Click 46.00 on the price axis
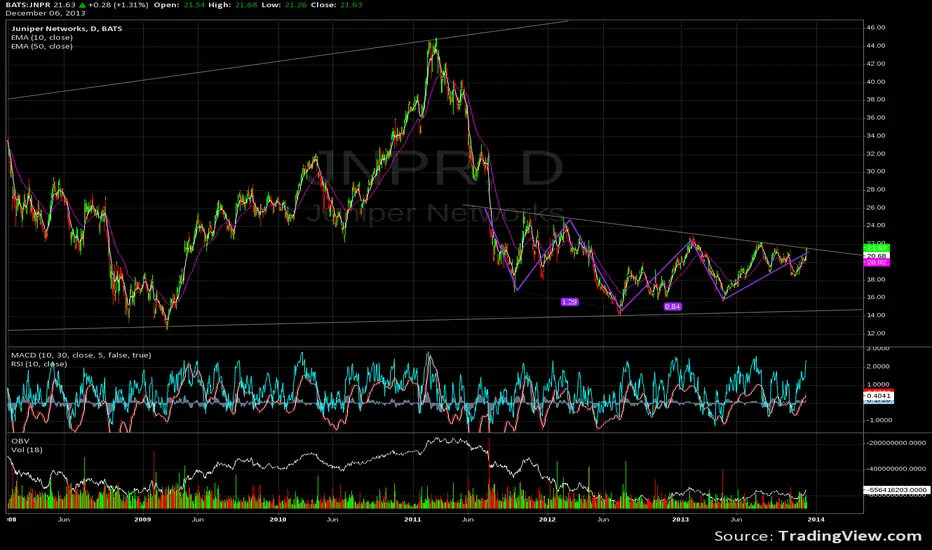The height and width of the screenshot is (550, 932). (876, 27)
